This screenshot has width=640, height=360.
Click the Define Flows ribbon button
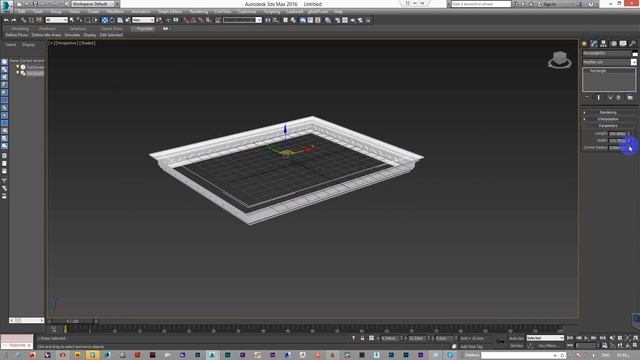(x=17, y=35)
